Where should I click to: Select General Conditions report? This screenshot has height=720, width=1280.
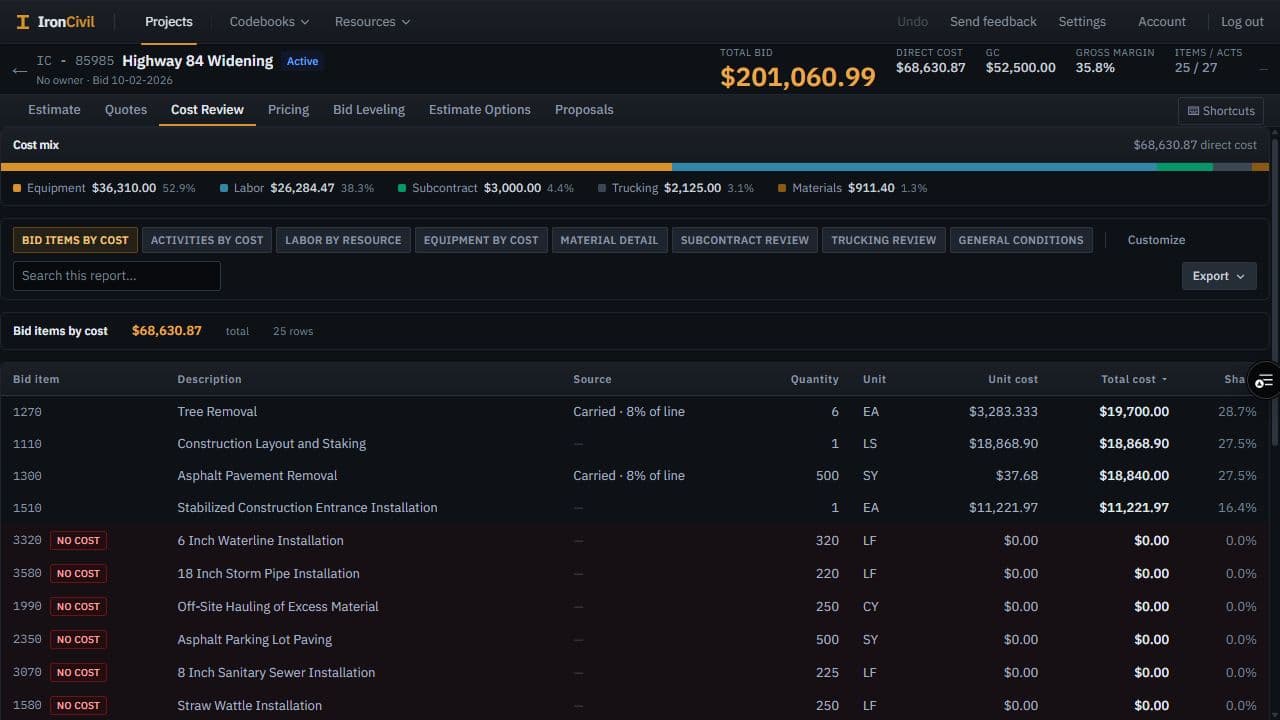point(1021,240)
